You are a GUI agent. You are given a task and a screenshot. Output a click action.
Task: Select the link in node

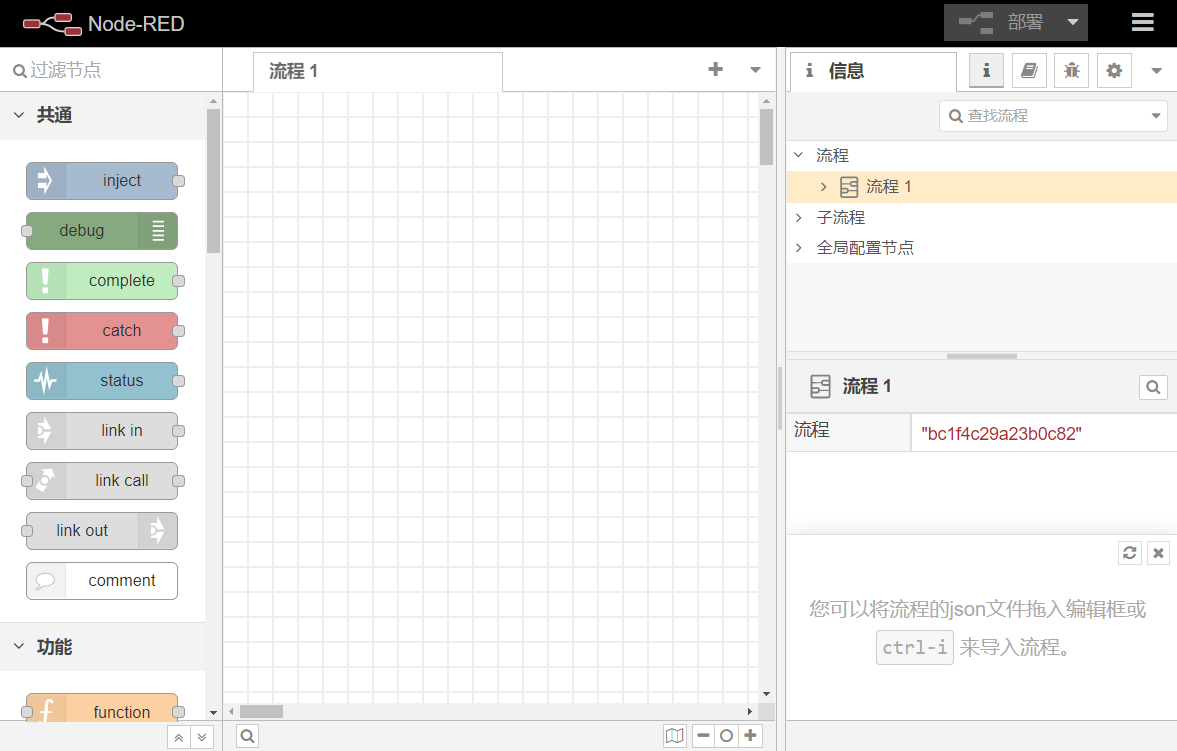point(102,431)
